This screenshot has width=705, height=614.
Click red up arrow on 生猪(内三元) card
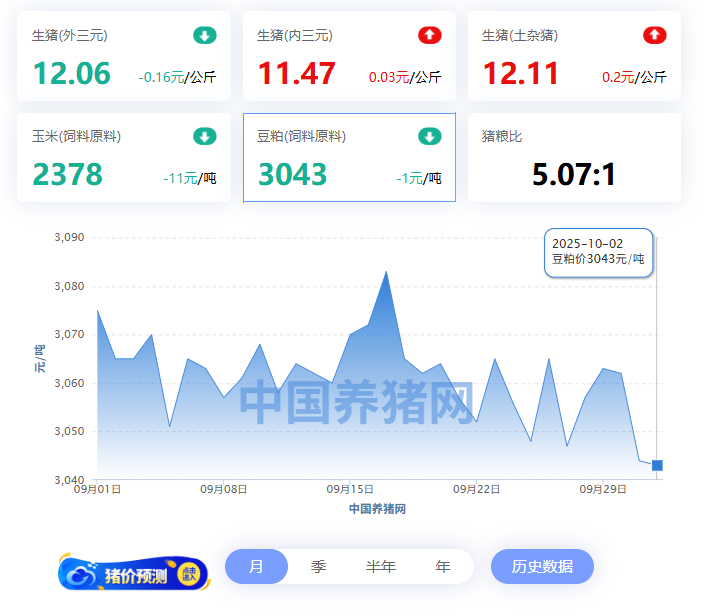click(429, 36)
